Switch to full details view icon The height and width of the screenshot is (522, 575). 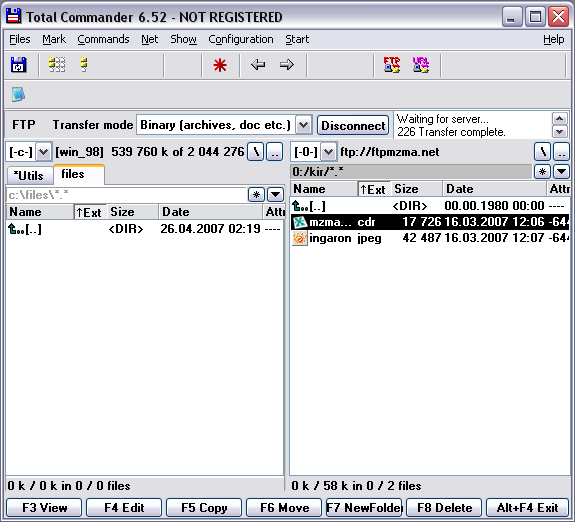84,65
